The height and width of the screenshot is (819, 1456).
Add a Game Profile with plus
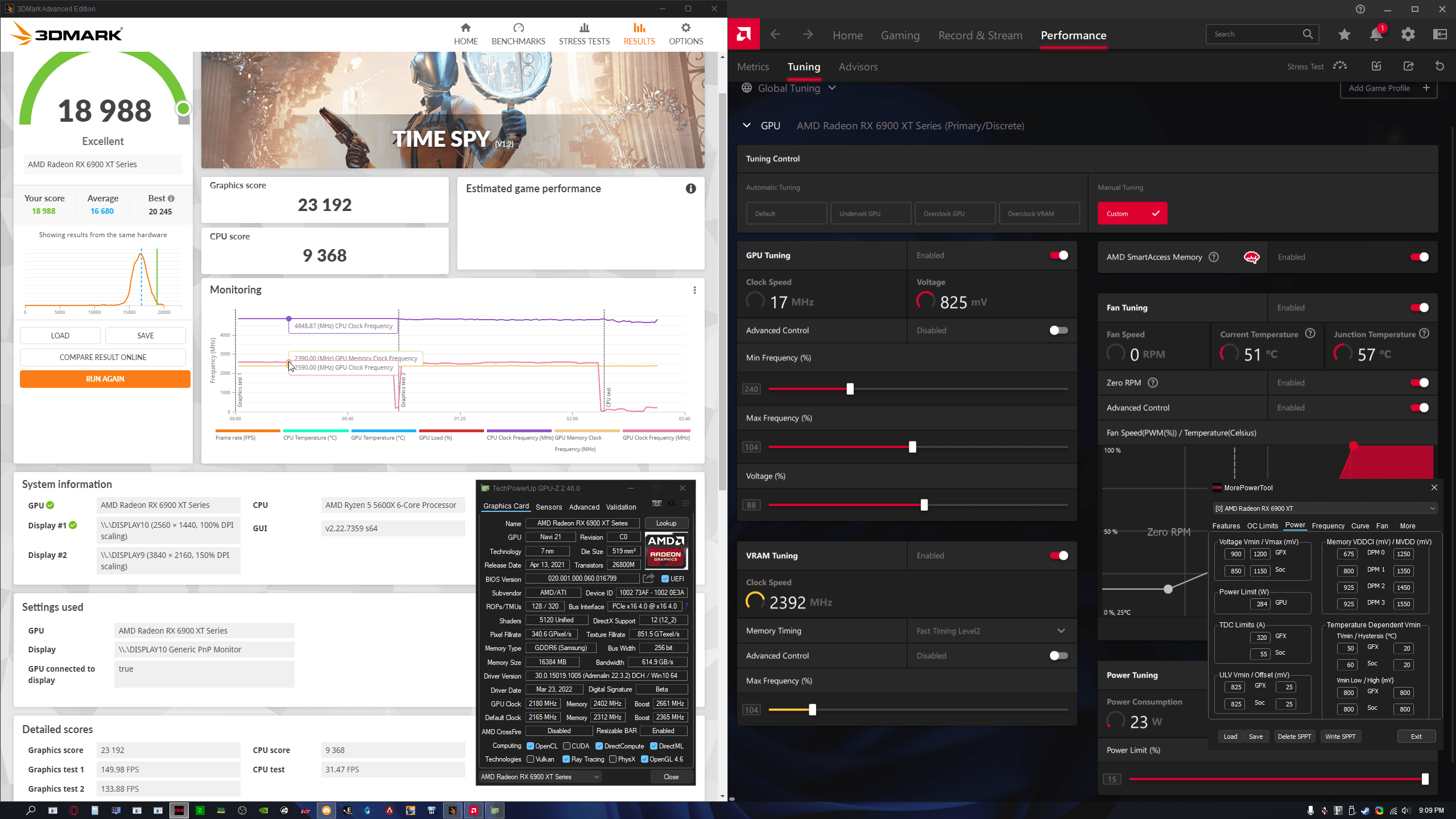[1388, 88]
